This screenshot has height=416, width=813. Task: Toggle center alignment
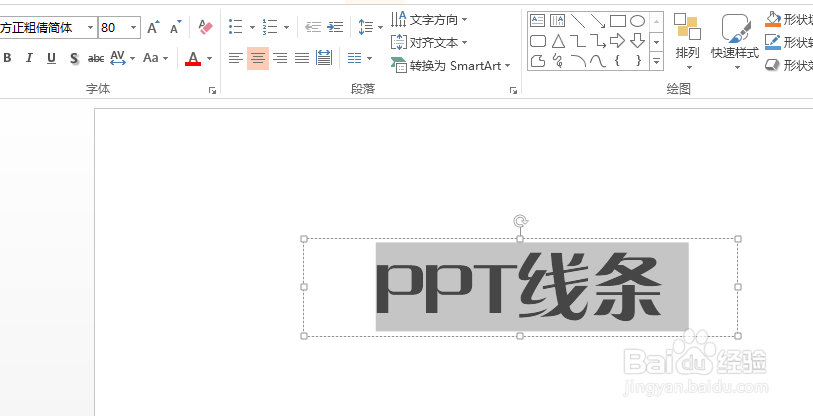pyautogui.click(x=258, y=58)
